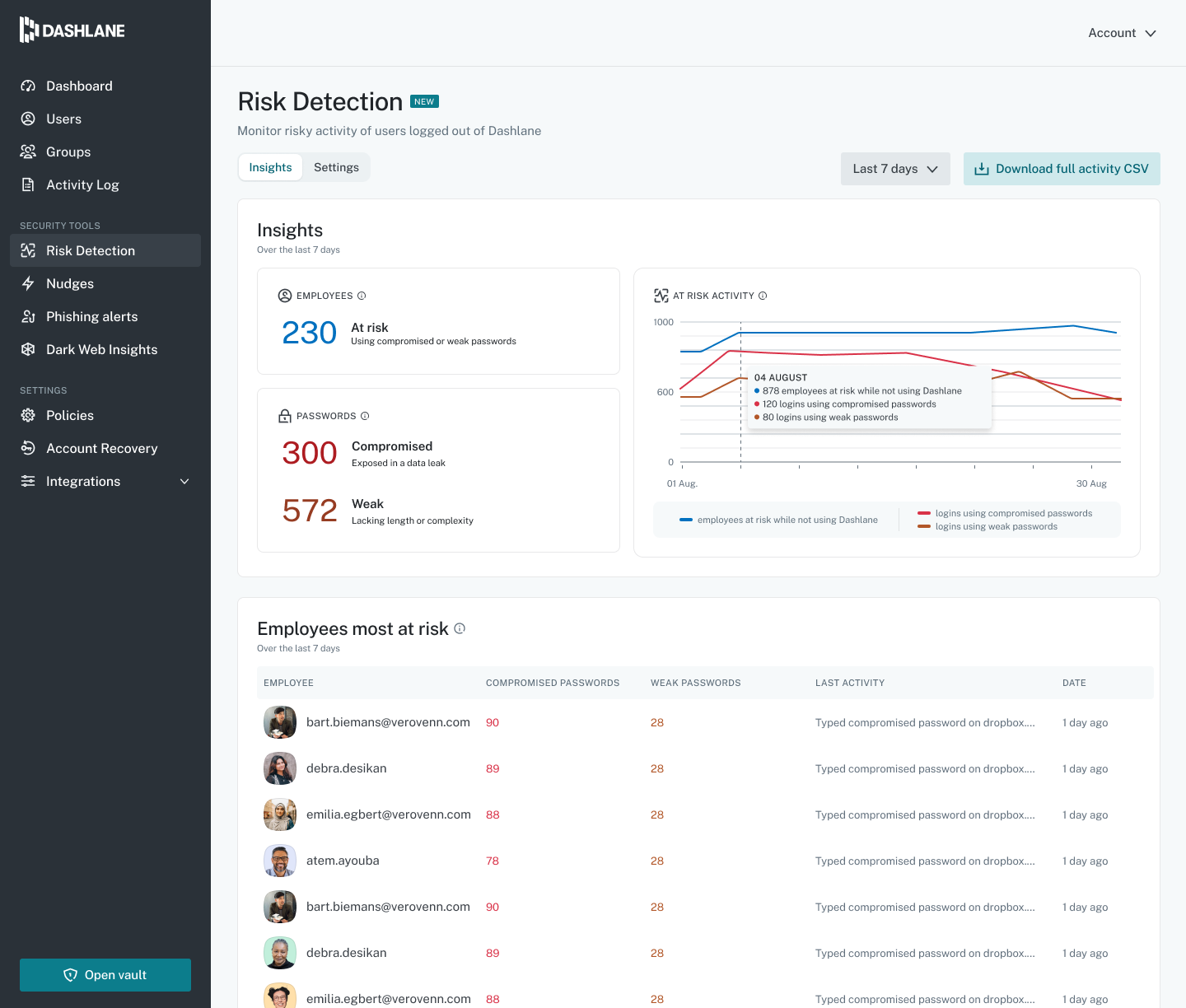Click the red compromised passwords legend swatch

coord(924,513)
